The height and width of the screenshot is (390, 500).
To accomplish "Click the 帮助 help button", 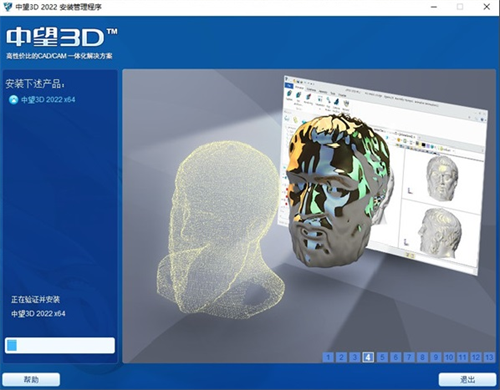I will tap(31, 379).
